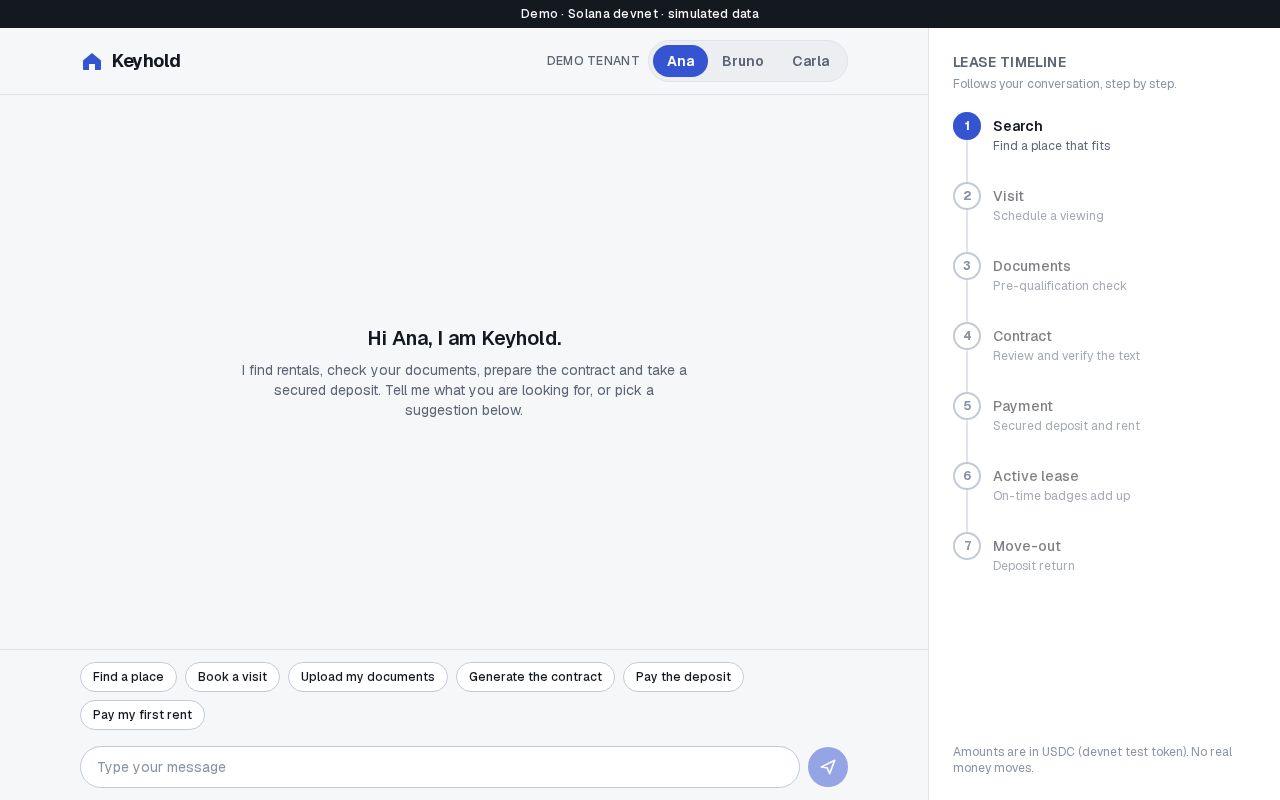This screenshot has width=1280, height=800.
Task: Click the Keyhold house logo icon
Action: [x=92, y=62]
